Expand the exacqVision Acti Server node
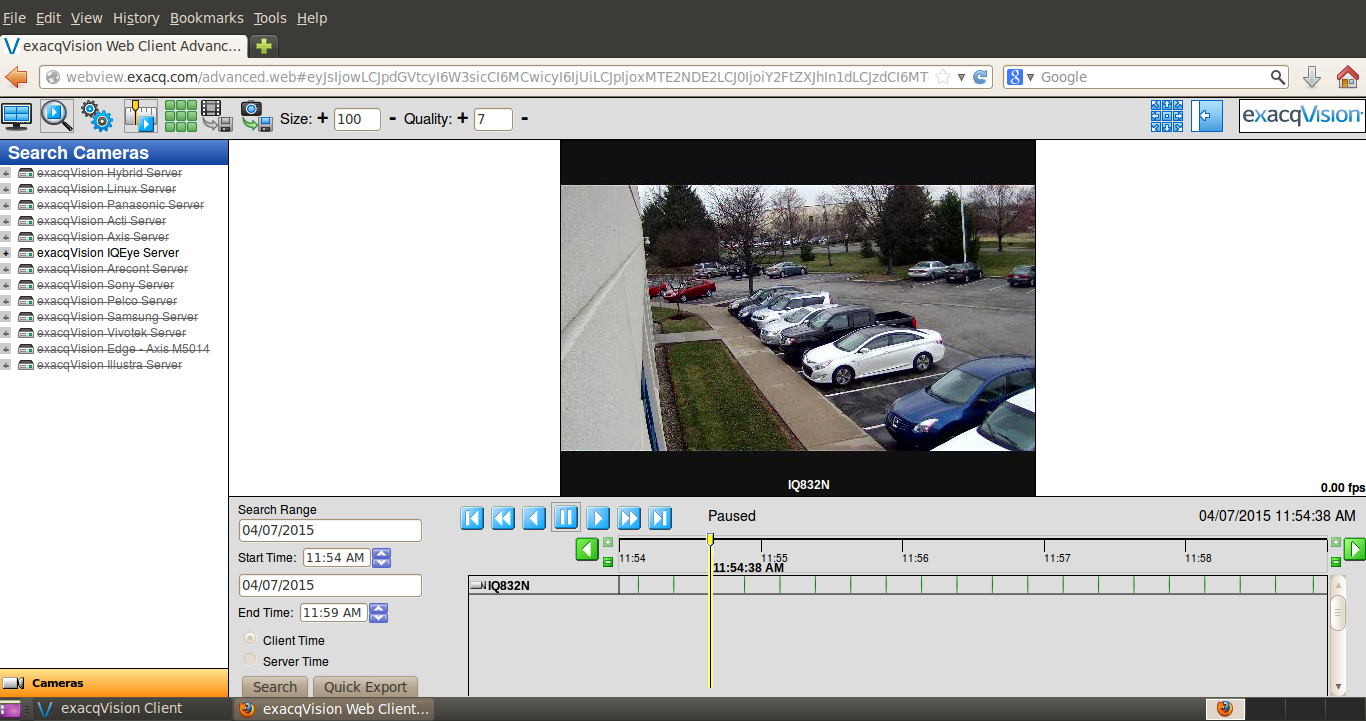 point(6,221)
